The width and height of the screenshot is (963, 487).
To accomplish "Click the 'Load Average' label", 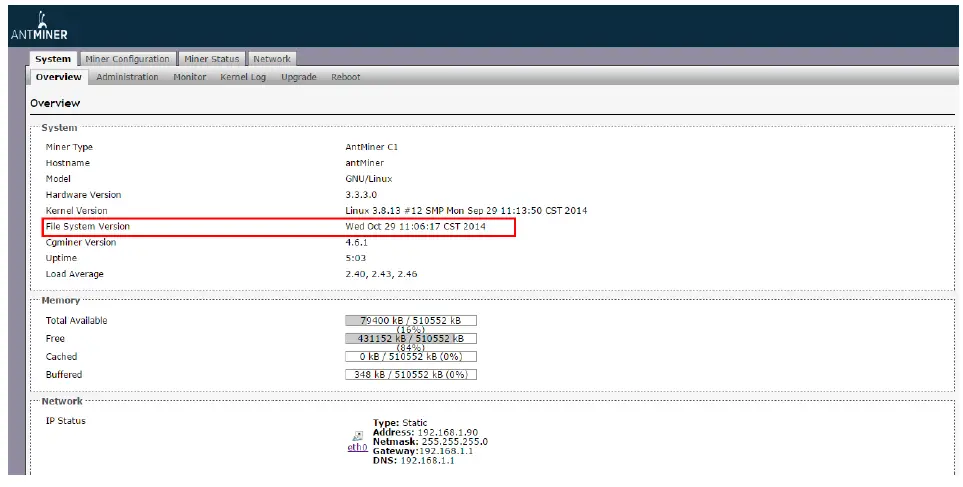I will tap(74, 274).
